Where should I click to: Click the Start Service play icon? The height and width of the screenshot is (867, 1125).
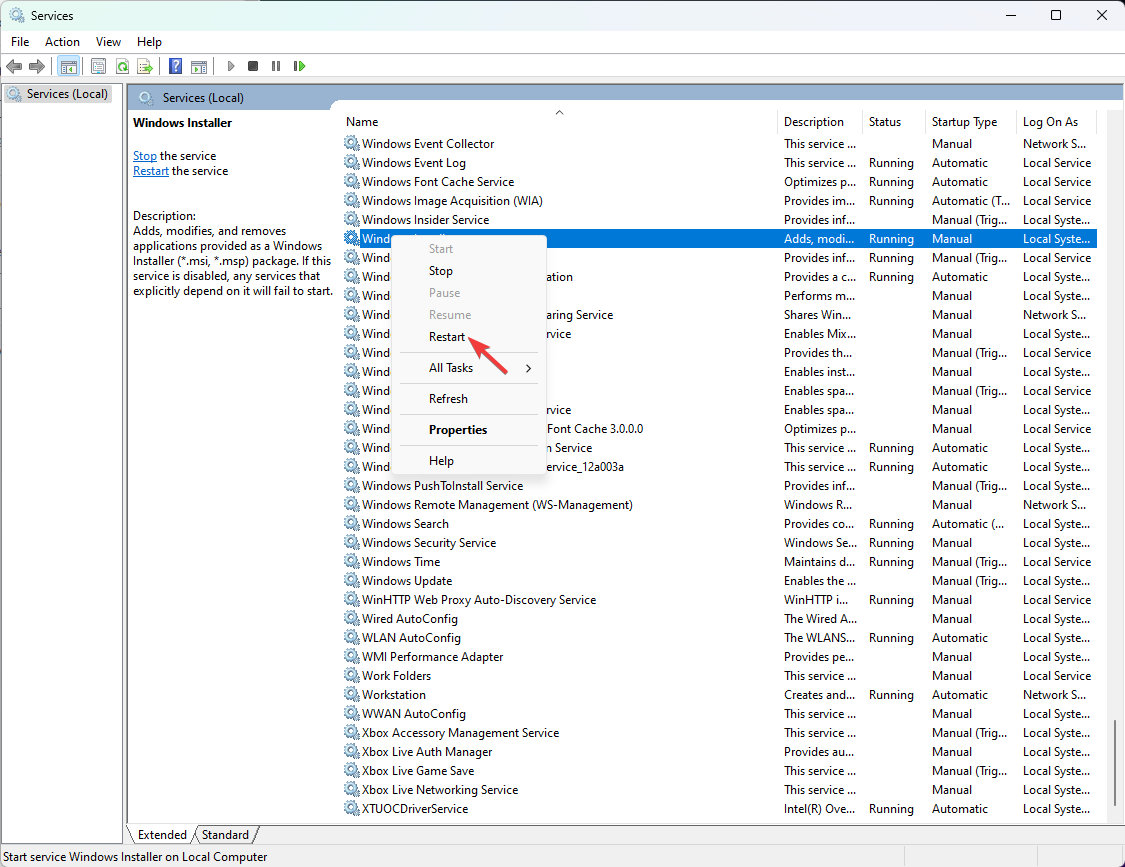(x=230, y=66)
